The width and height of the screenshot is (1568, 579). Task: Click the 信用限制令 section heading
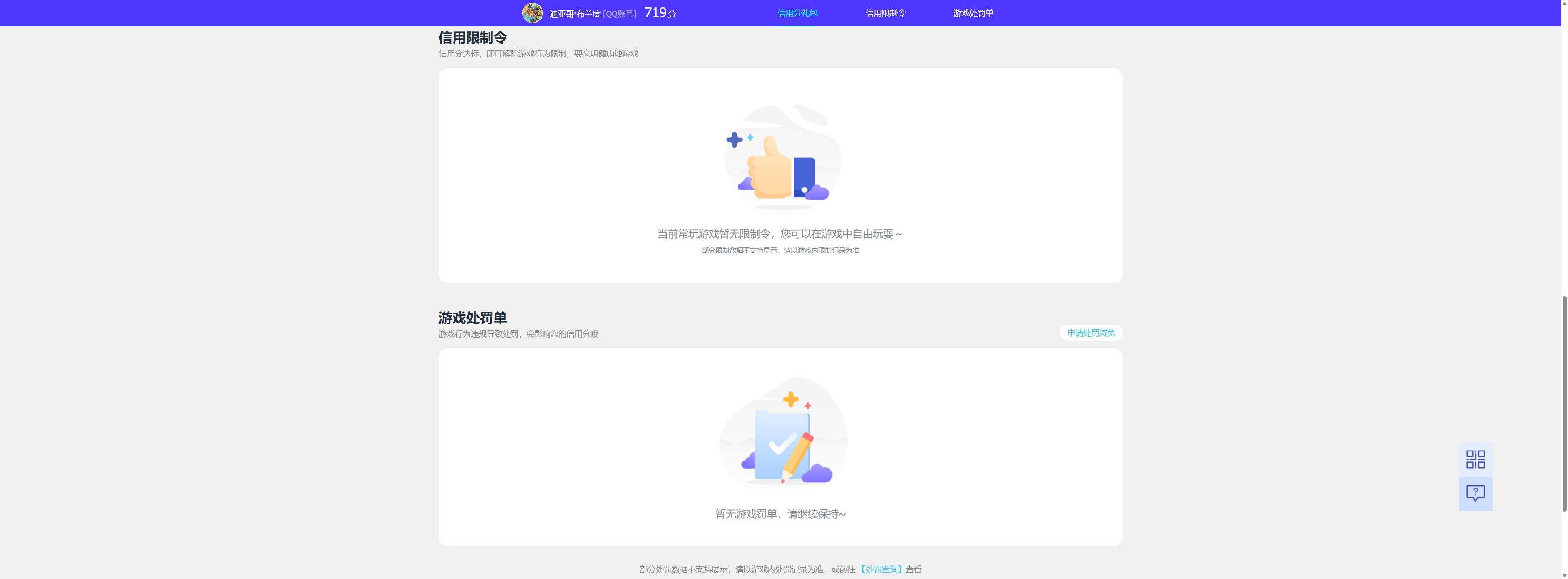point(472,38)
